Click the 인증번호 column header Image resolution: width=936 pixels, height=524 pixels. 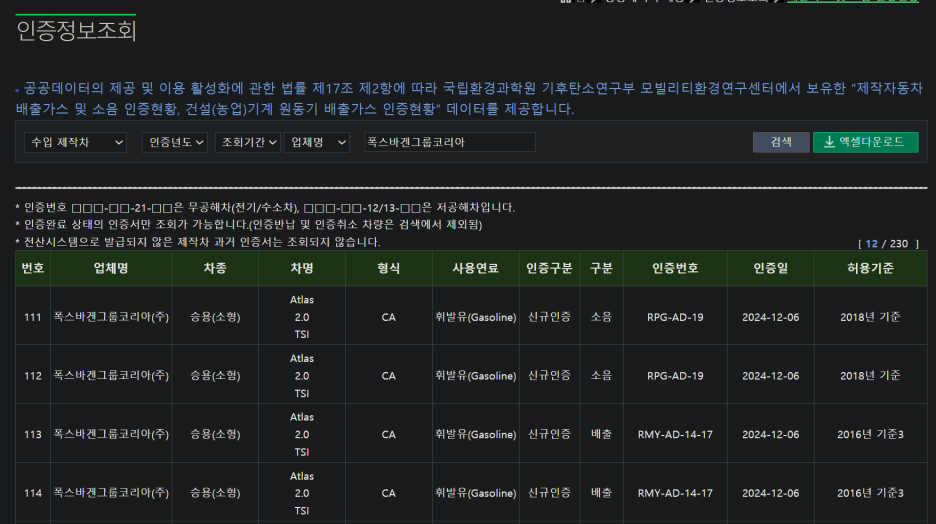click(675, 269)
